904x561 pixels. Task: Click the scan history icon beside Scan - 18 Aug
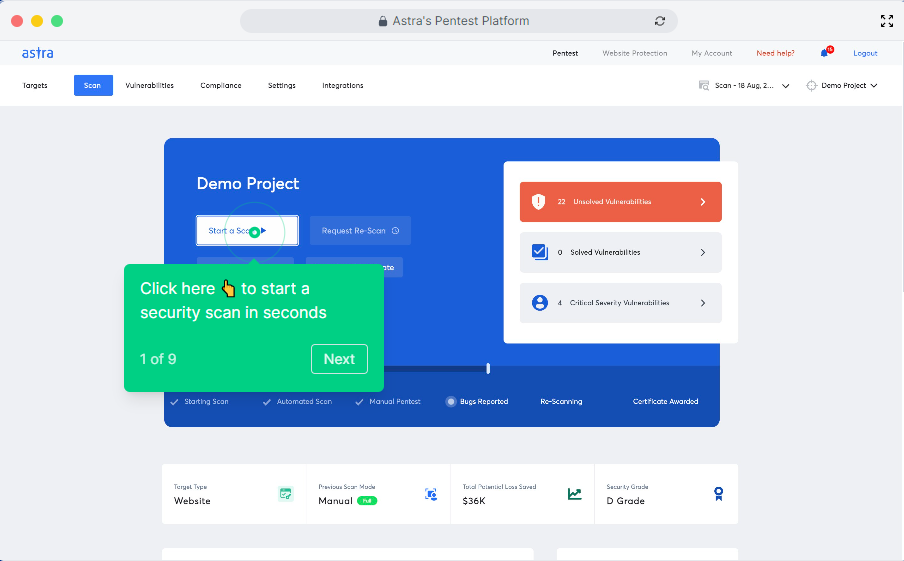coord(704,85)
